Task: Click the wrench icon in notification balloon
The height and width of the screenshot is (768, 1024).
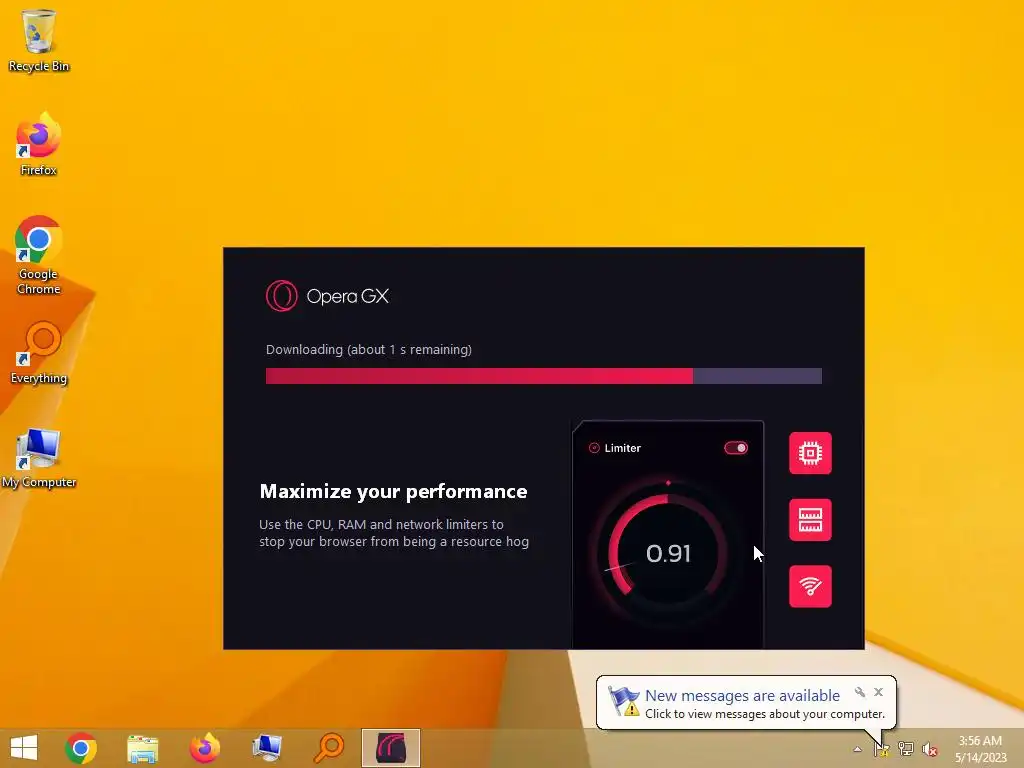Action: tap(860, 692)
